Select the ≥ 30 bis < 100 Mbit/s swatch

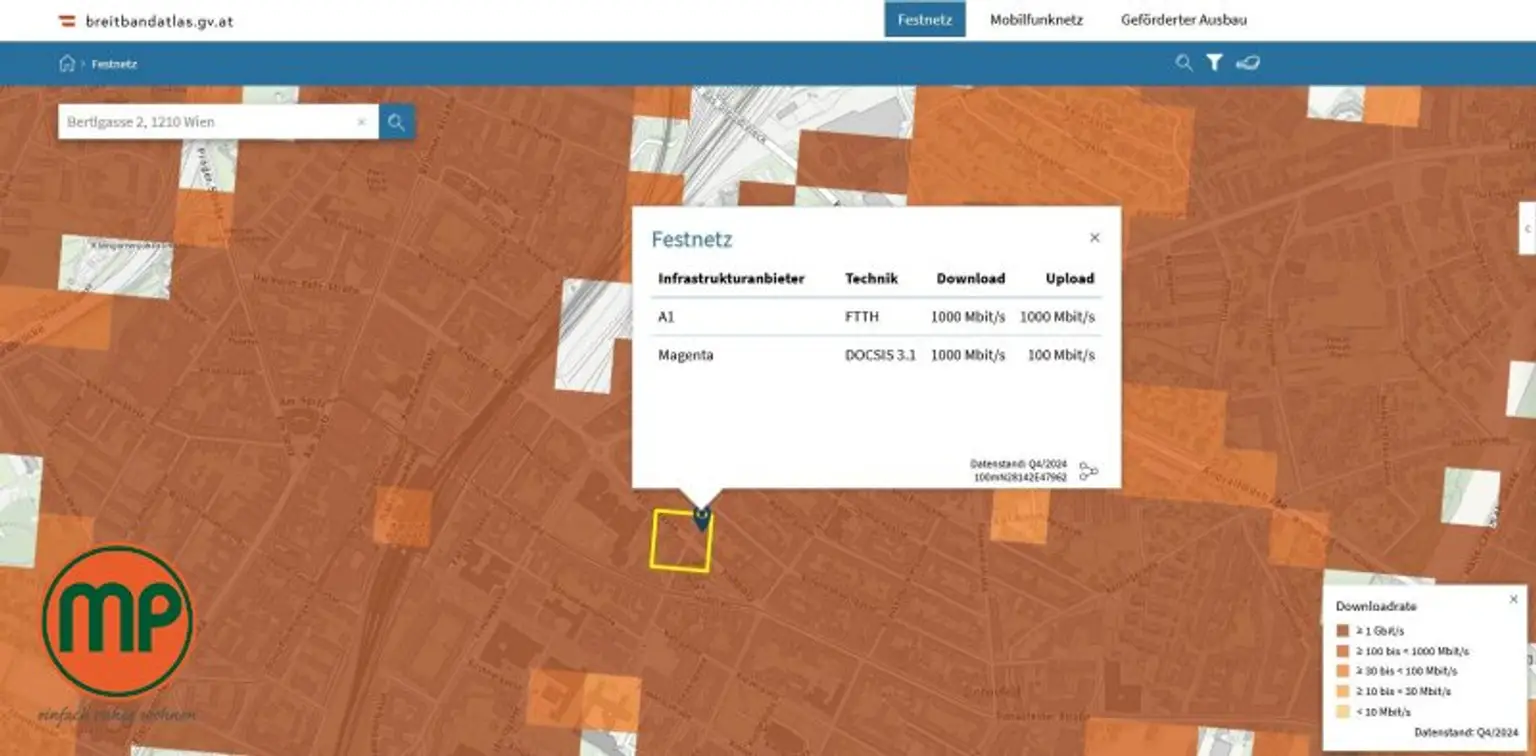click(x=1343, y=671)
